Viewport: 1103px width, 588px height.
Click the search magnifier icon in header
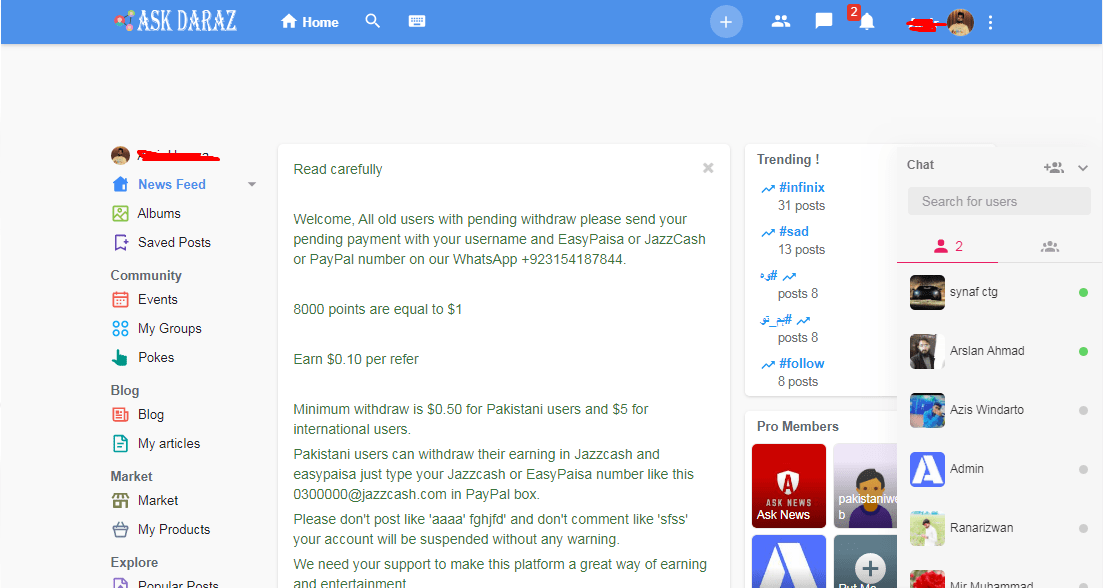[373, 21]
